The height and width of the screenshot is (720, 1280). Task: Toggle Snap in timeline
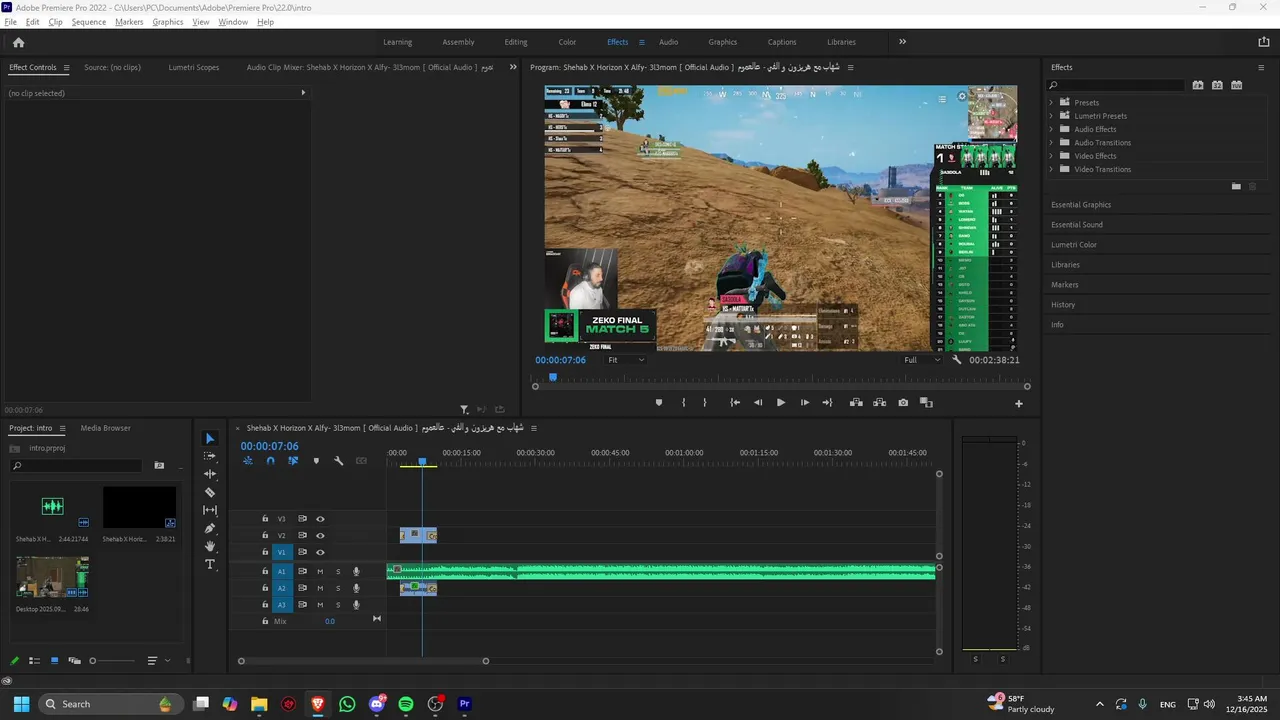click(270, 461)
